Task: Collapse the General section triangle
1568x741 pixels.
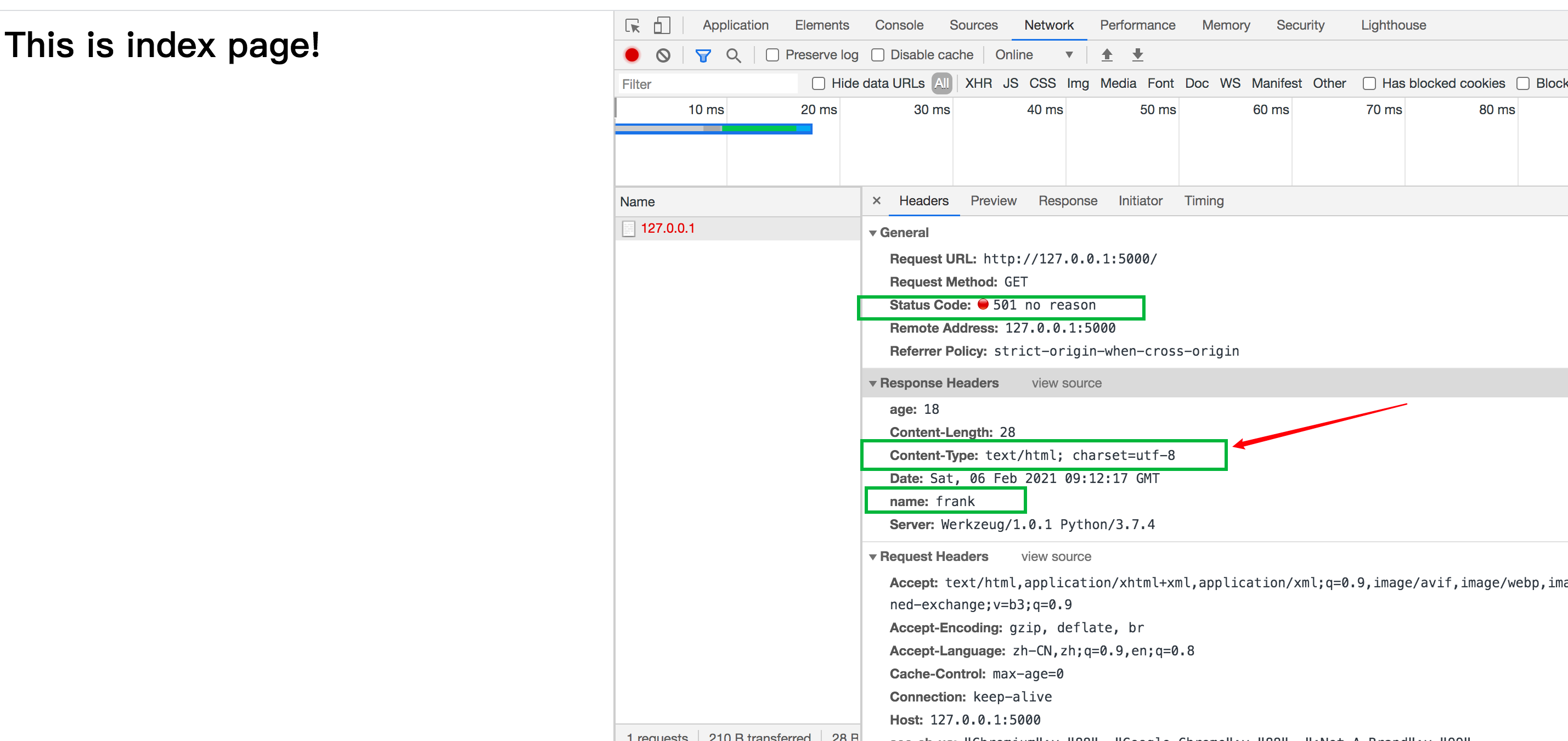Action: pos(873,233)
